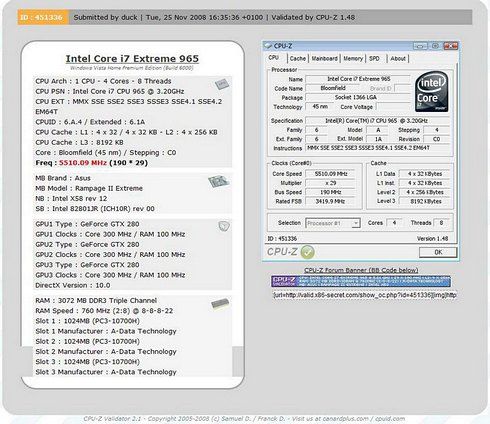This screenshot has width=490, height=424.
Task: Open the About tab
Action: coord(398,59)
